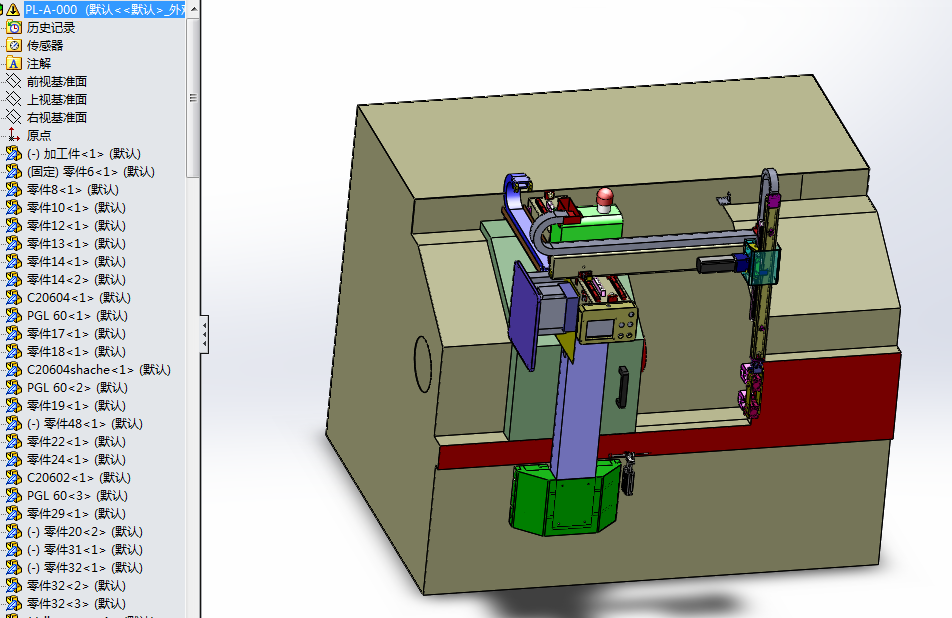Click the part icon for 零件18<1>

13,351
